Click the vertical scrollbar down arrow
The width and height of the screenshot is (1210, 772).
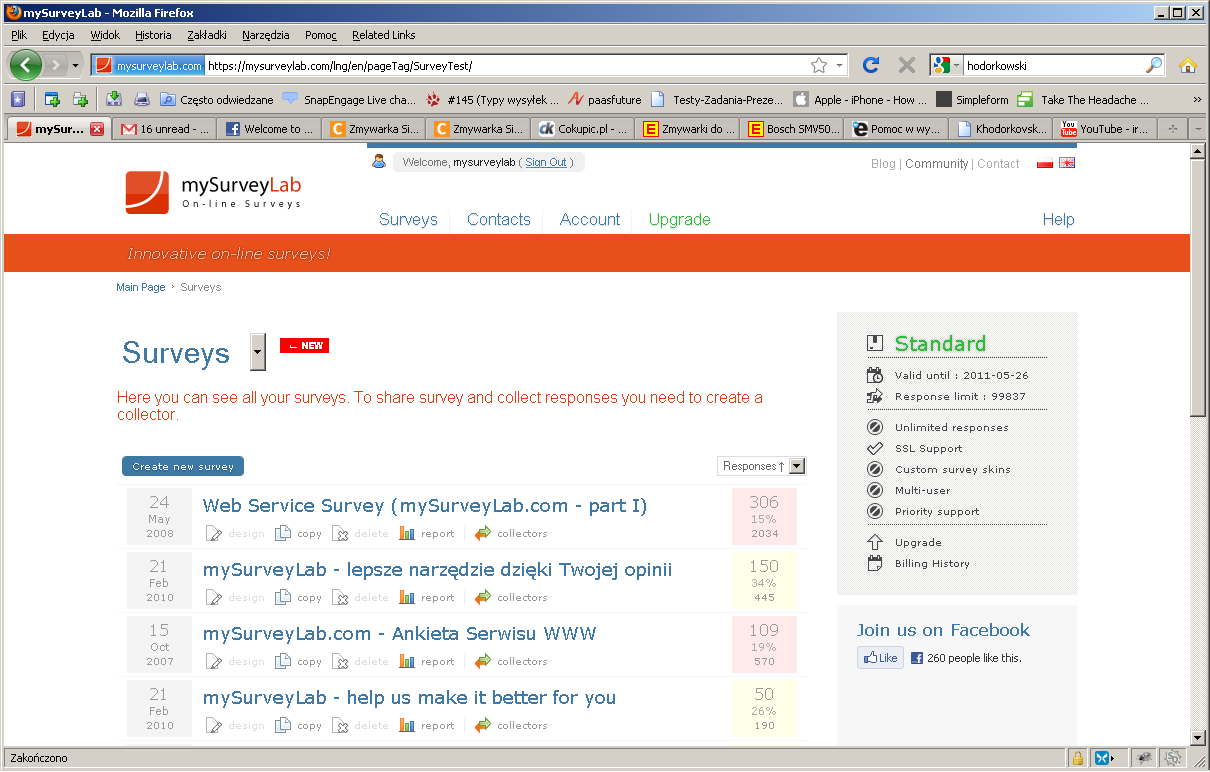(1198, 737)
